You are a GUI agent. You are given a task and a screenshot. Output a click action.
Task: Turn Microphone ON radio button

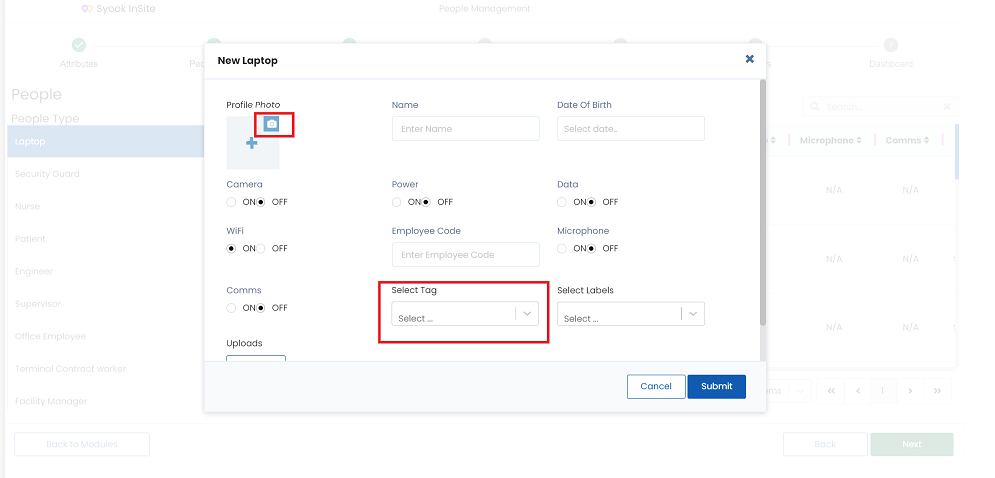coord(562,249)
